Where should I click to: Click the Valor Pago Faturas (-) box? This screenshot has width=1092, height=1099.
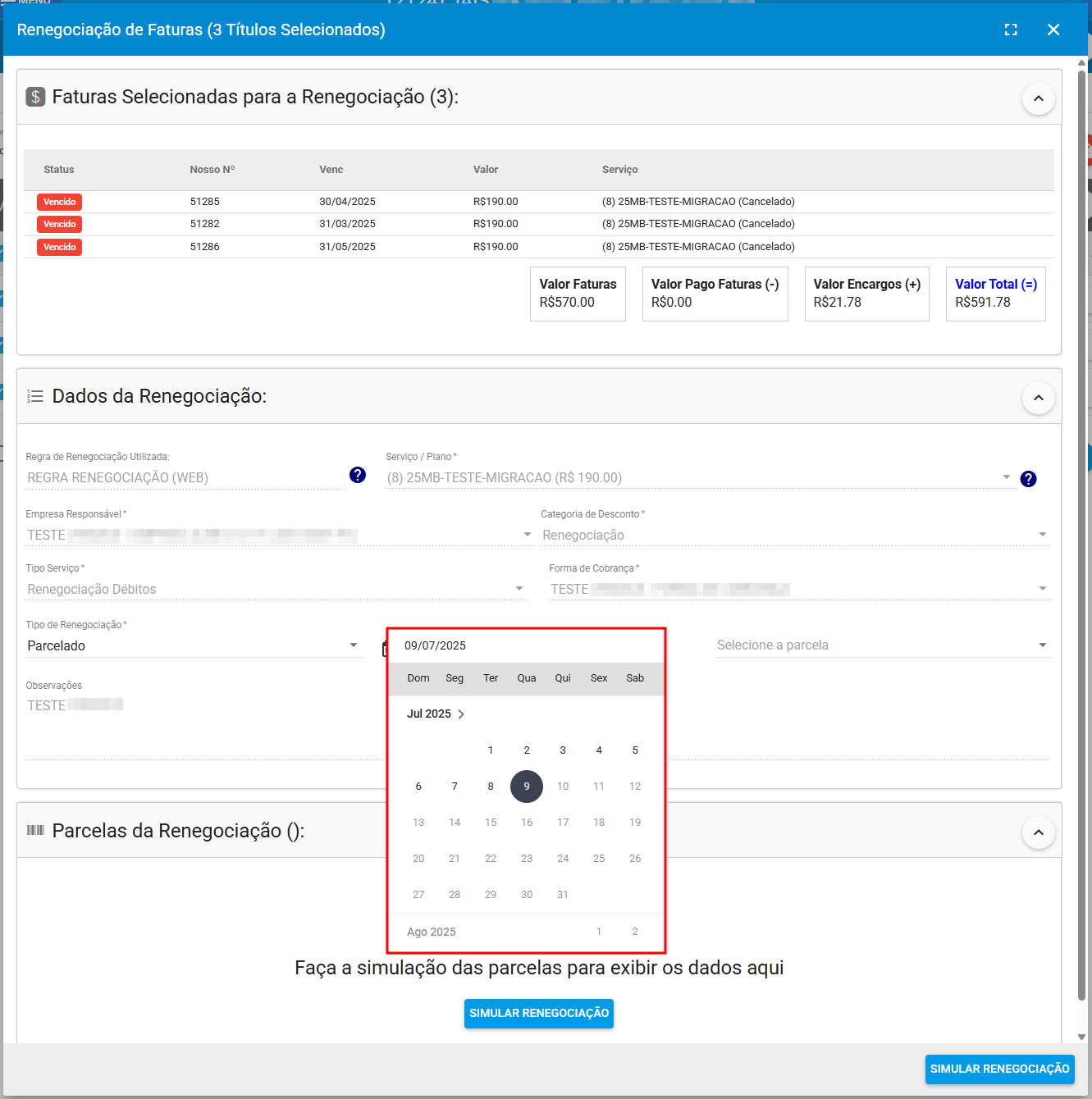pyautogui.click(x=715, y=294)
